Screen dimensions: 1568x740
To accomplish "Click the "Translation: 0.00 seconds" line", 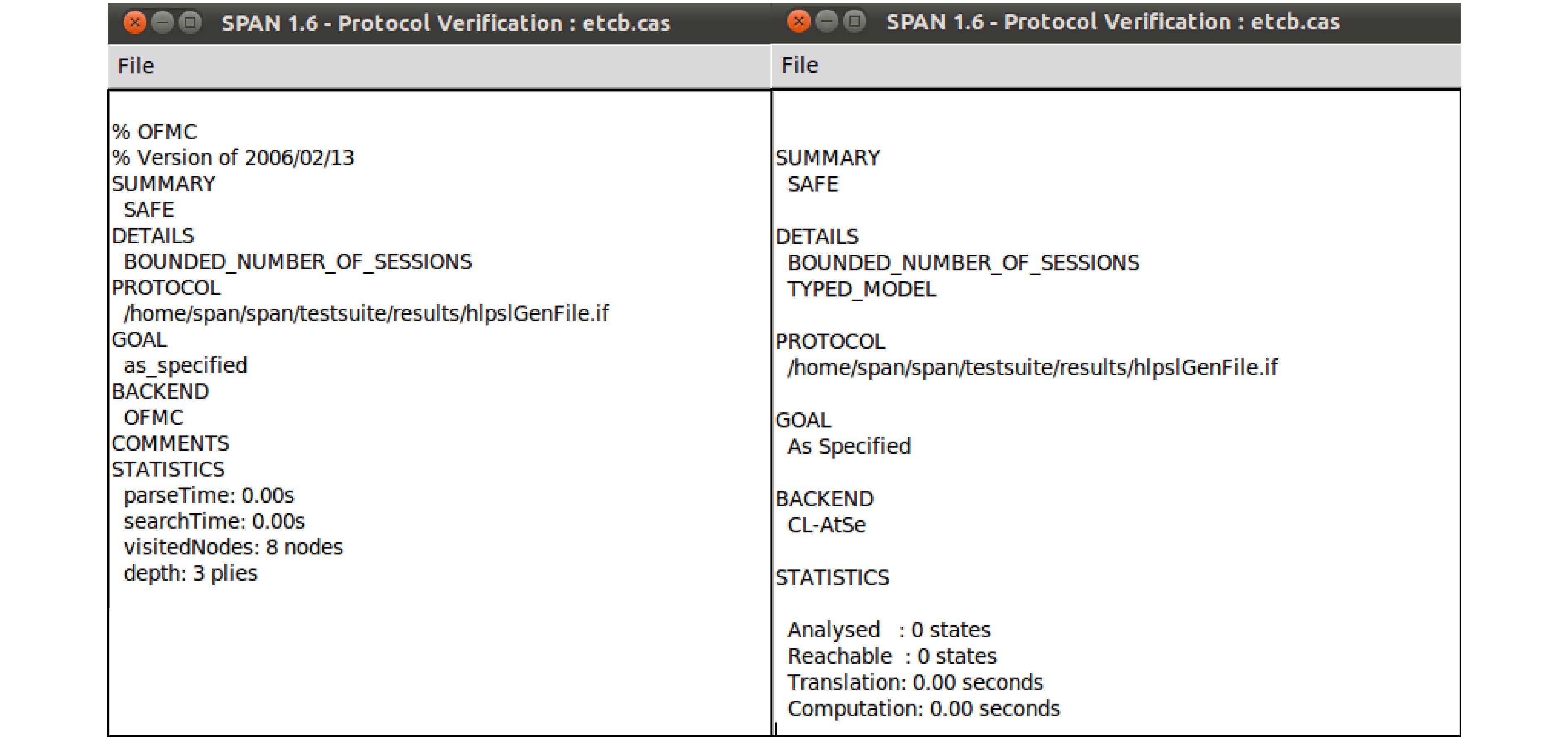I will [x=915, y=682].
